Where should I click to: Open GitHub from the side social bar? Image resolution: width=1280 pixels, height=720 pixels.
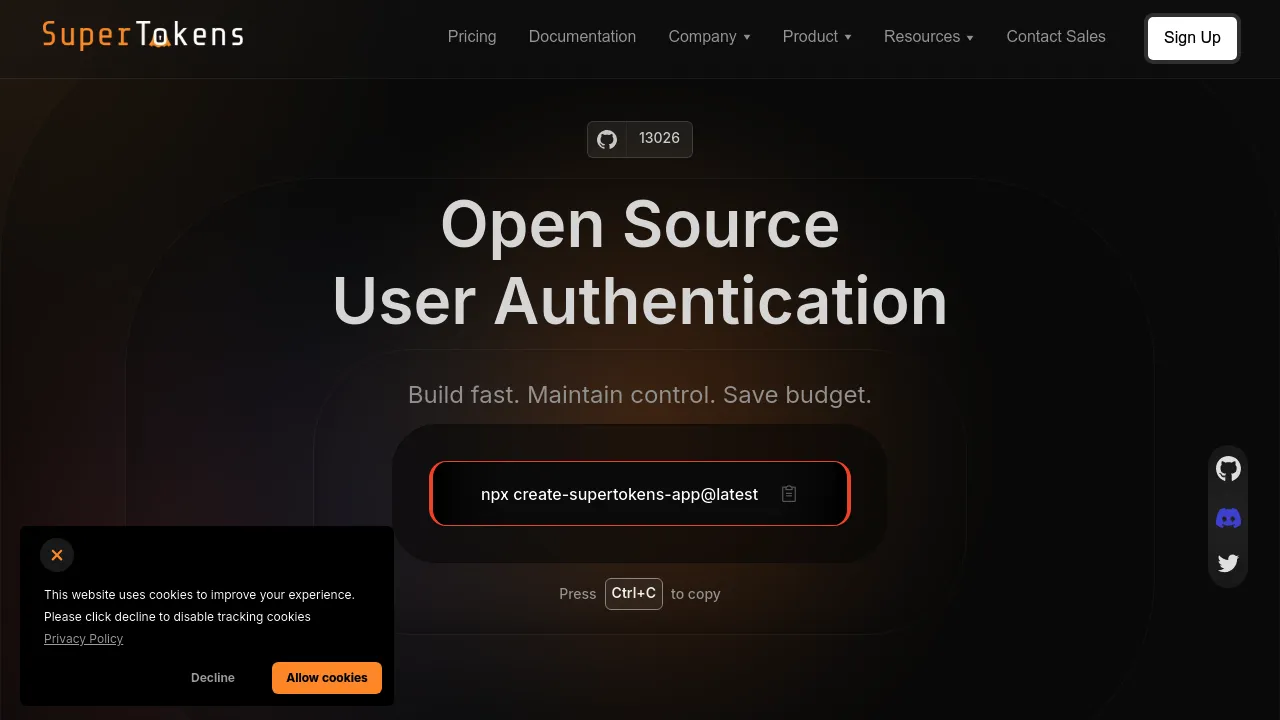1228,468
